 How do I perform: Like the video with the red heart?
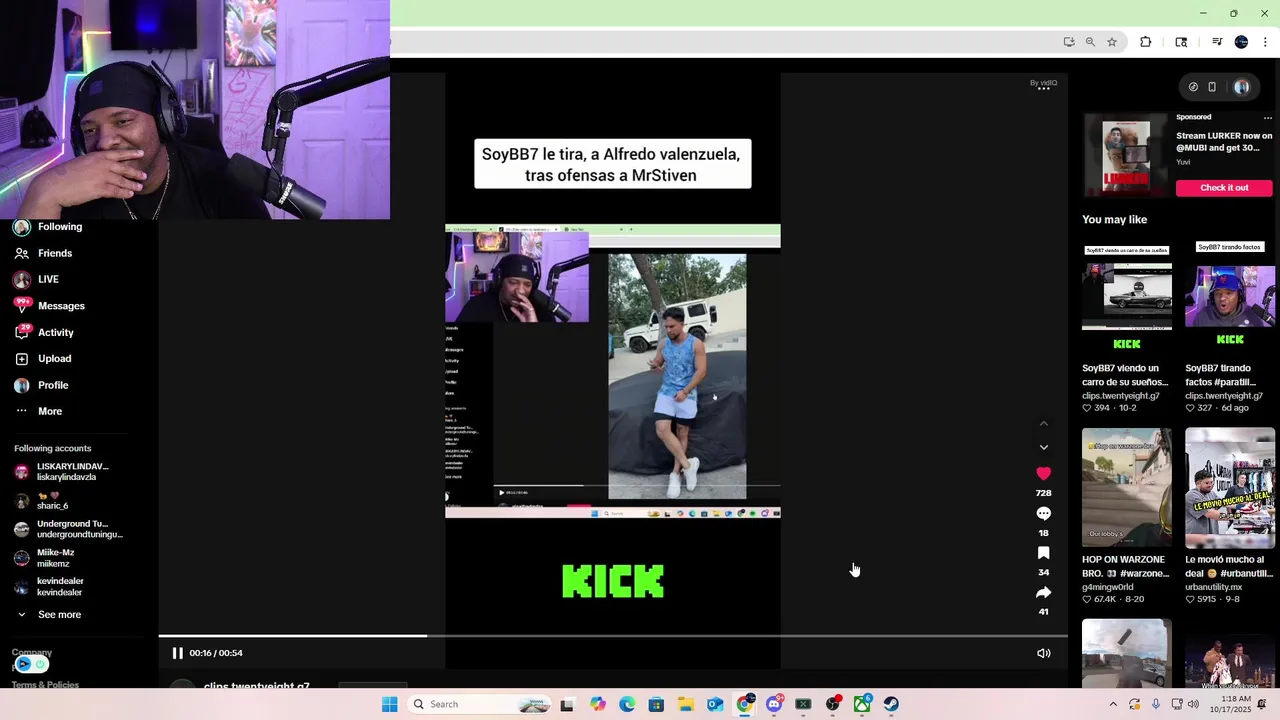[x=1043, y=473]
